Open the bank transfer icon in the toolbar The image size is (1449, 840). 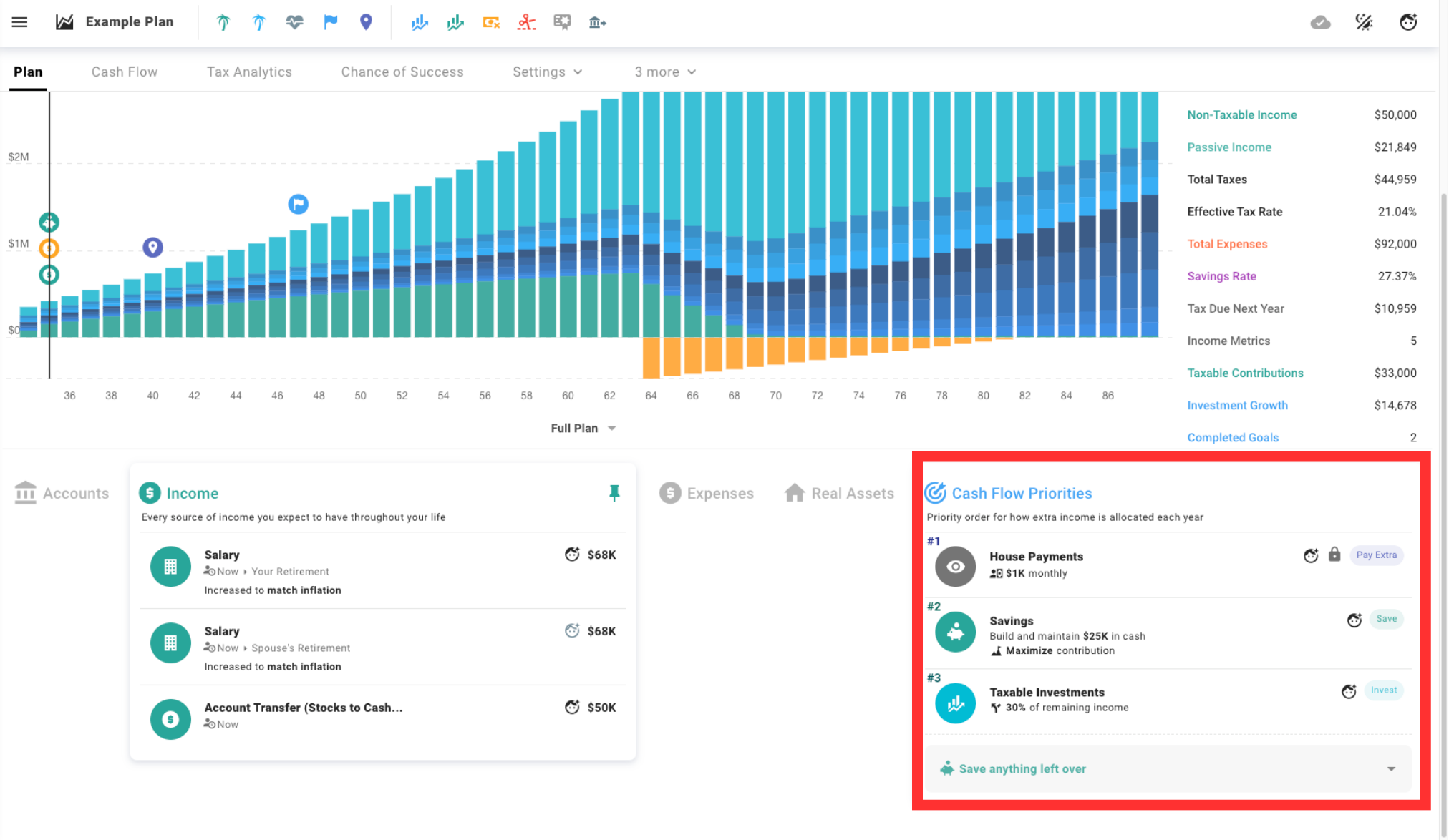(x=598, y=21)
